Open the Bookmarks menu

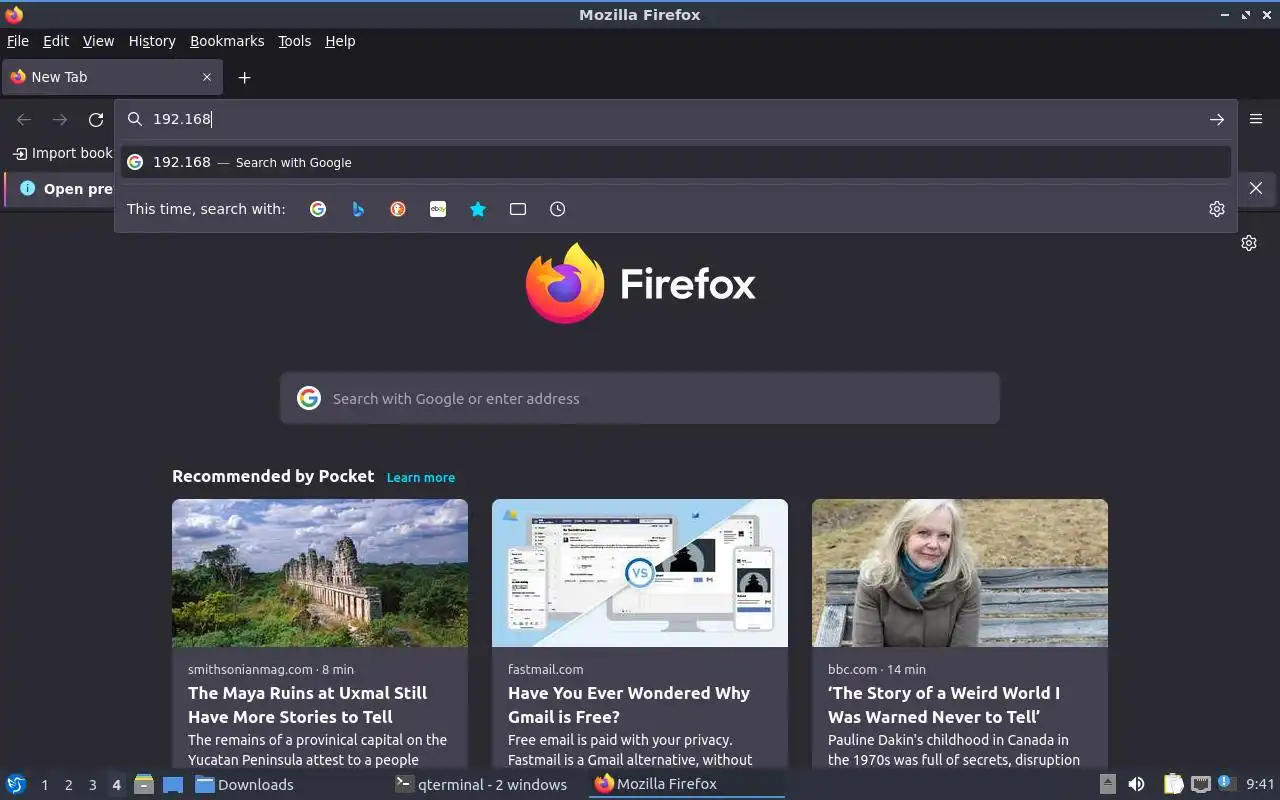(x=227, y=41)
